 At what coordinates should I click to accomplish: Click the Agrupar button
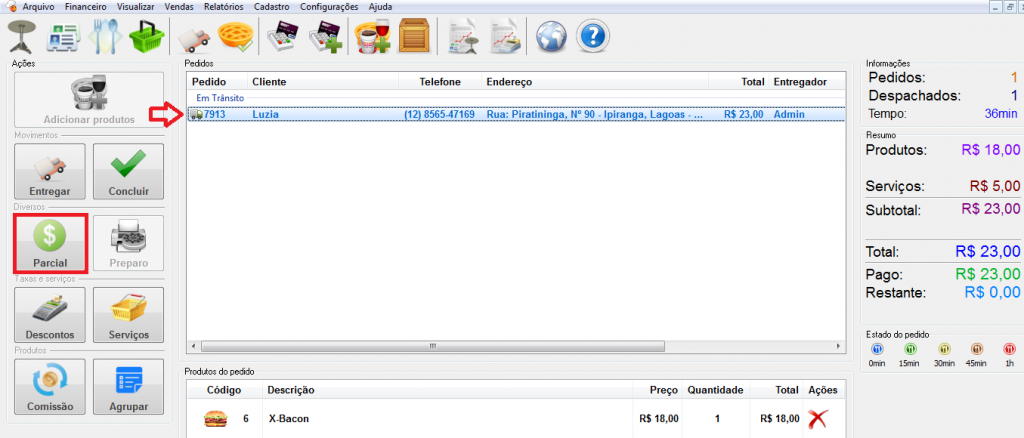[128, 387]
